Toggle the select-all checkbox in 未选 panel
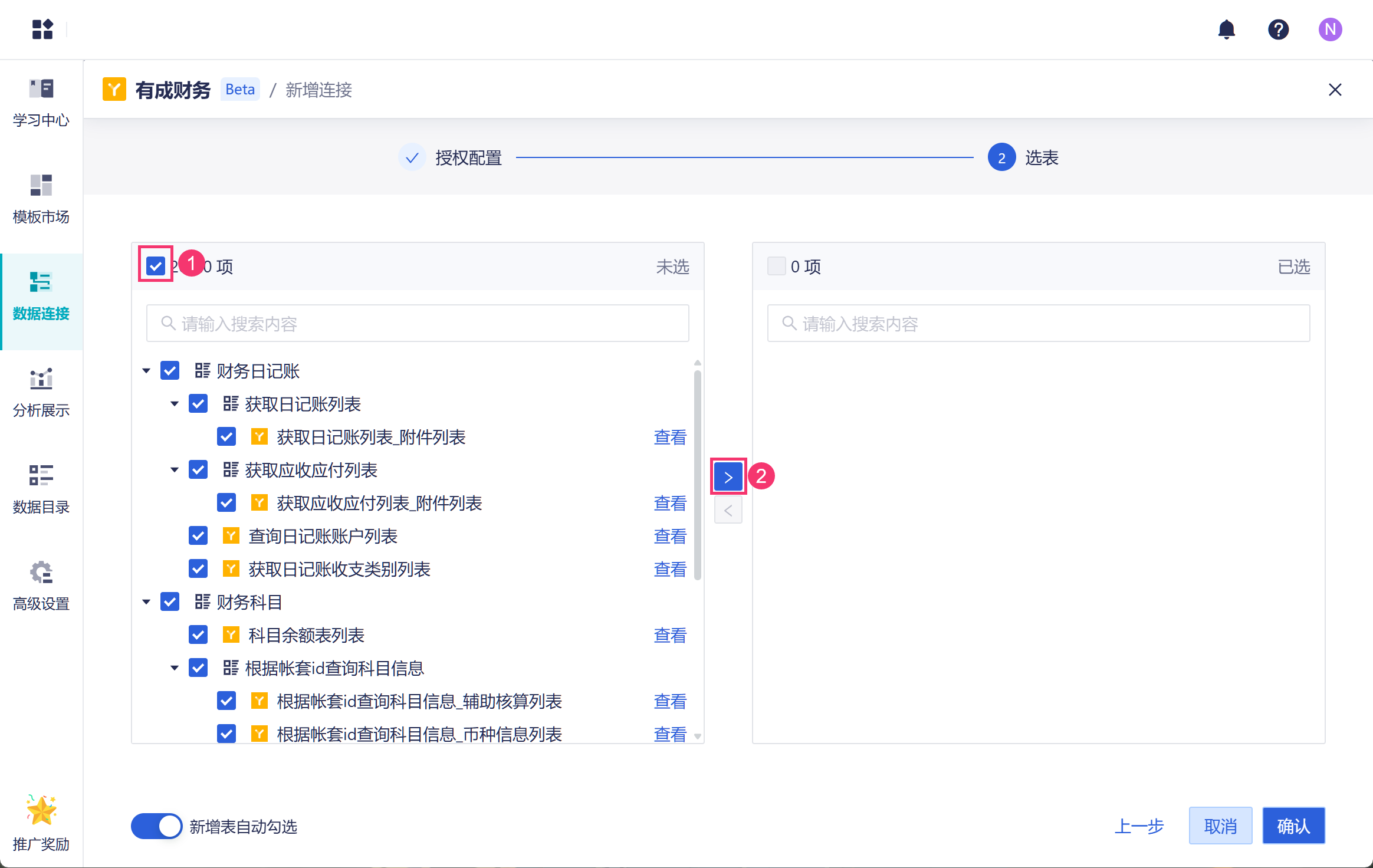 tap(156, 267)
